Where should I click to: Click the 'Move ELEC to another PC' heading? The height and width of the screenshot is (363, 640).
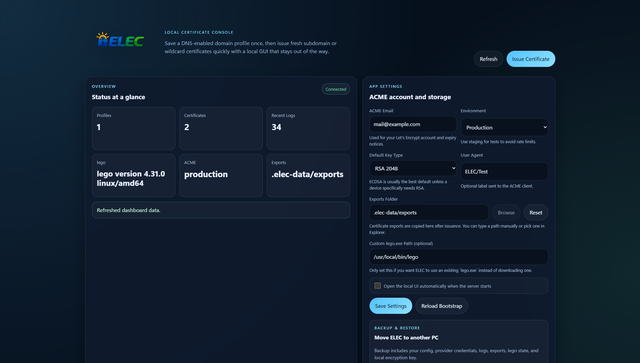(x=406, y=338)
